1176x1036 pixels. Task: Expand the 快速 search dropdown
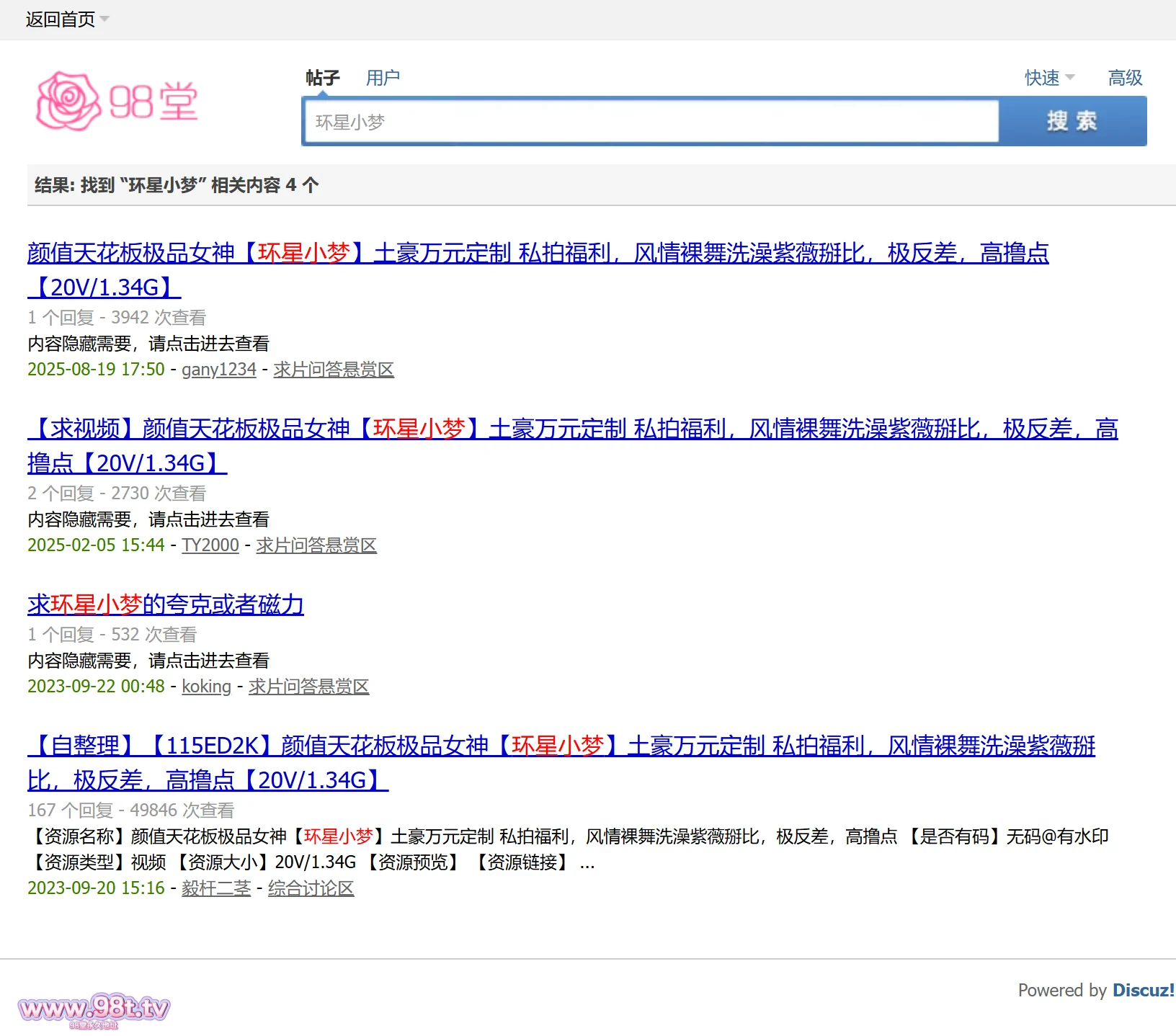click(1049, 78)
